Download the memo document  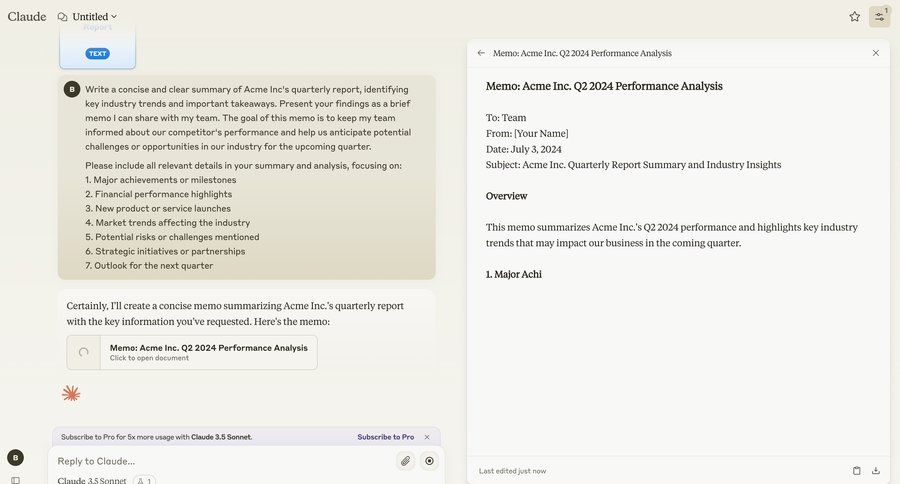point(876,471)
